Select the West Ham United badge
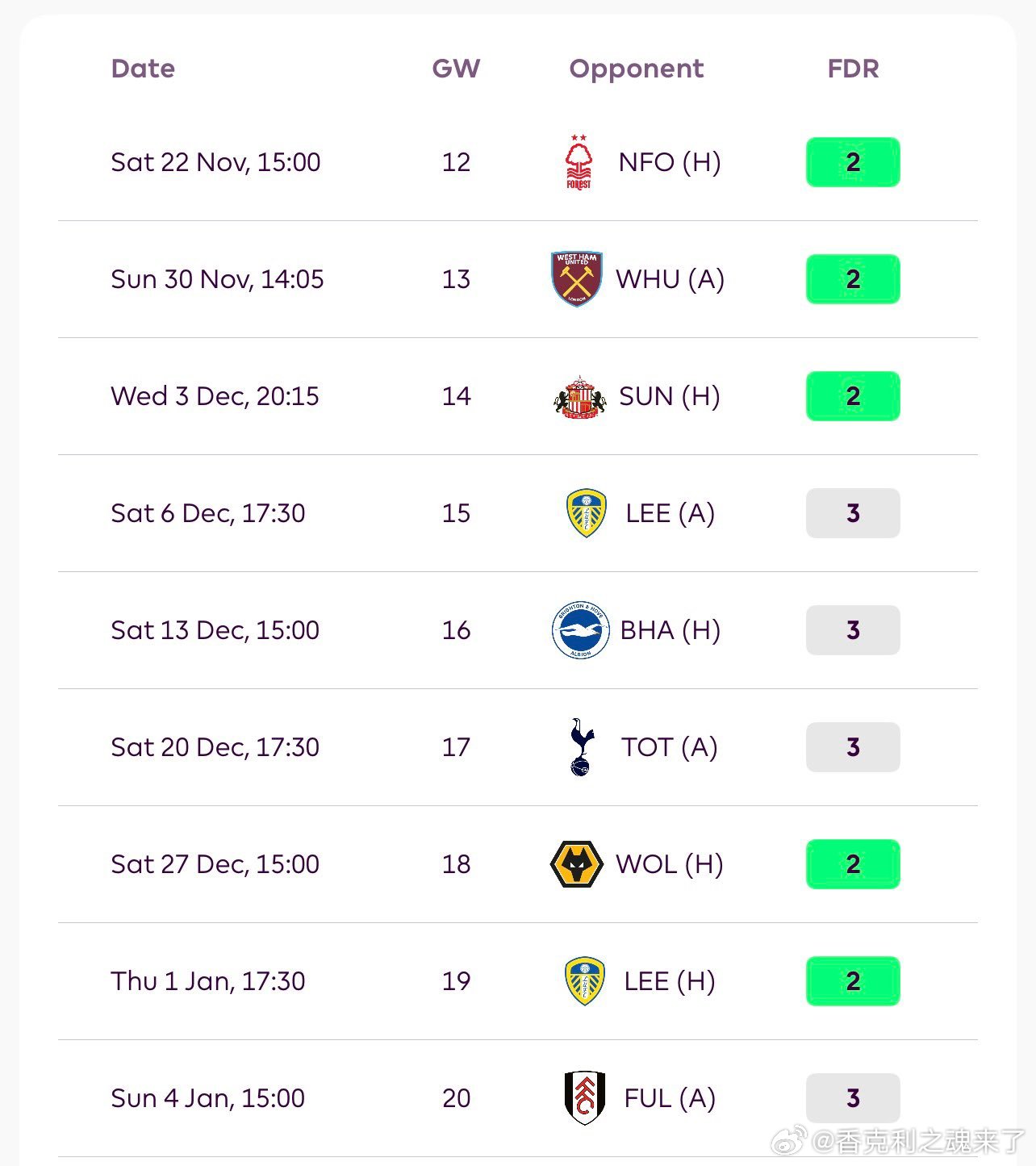This screenshot has height=1166, width=1036. coord(577,279)
